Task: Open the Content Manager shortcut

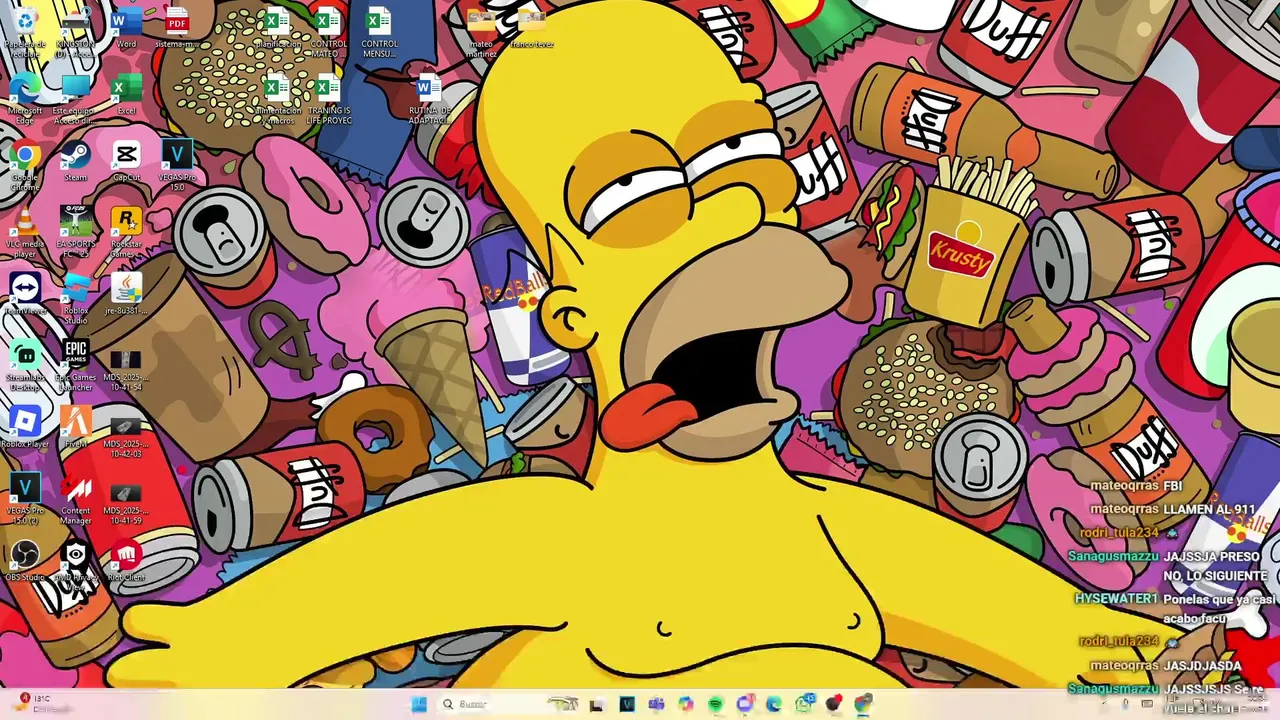Action: [x=76, y=498]
